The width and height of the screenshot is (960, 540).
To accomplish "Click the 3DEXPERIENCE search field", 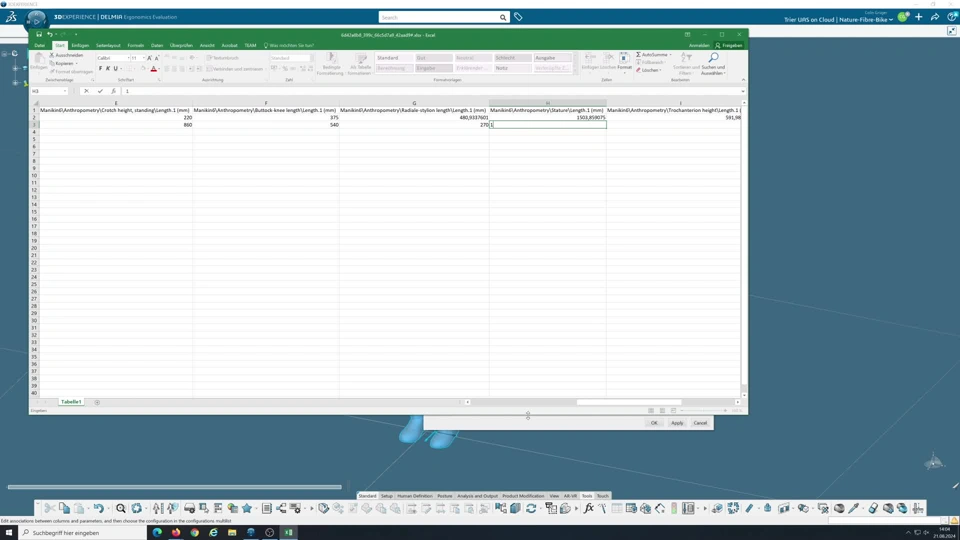I will [x=440, y=17].
